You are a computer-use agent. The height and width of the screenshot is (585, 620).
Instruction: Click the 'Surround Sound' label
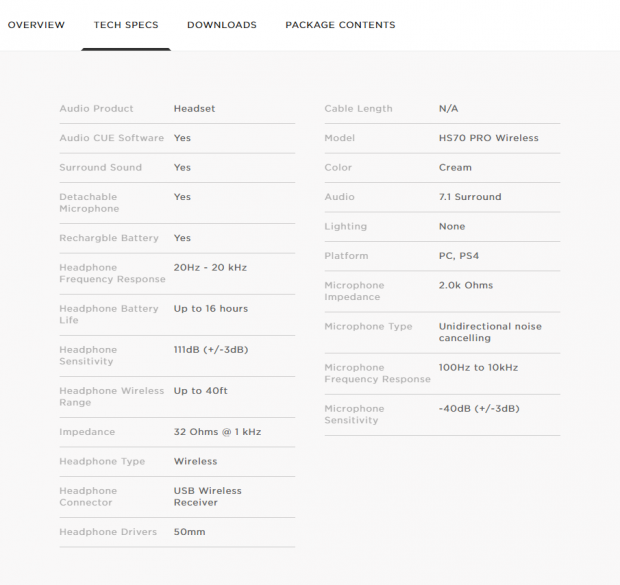point(100,167)
